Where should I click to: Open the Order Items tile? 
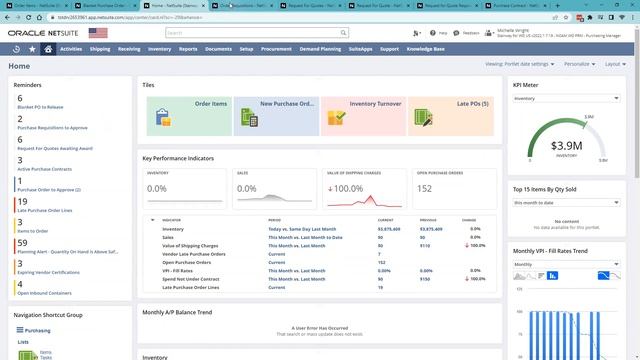pyautogui.click(x=189, y=116)
